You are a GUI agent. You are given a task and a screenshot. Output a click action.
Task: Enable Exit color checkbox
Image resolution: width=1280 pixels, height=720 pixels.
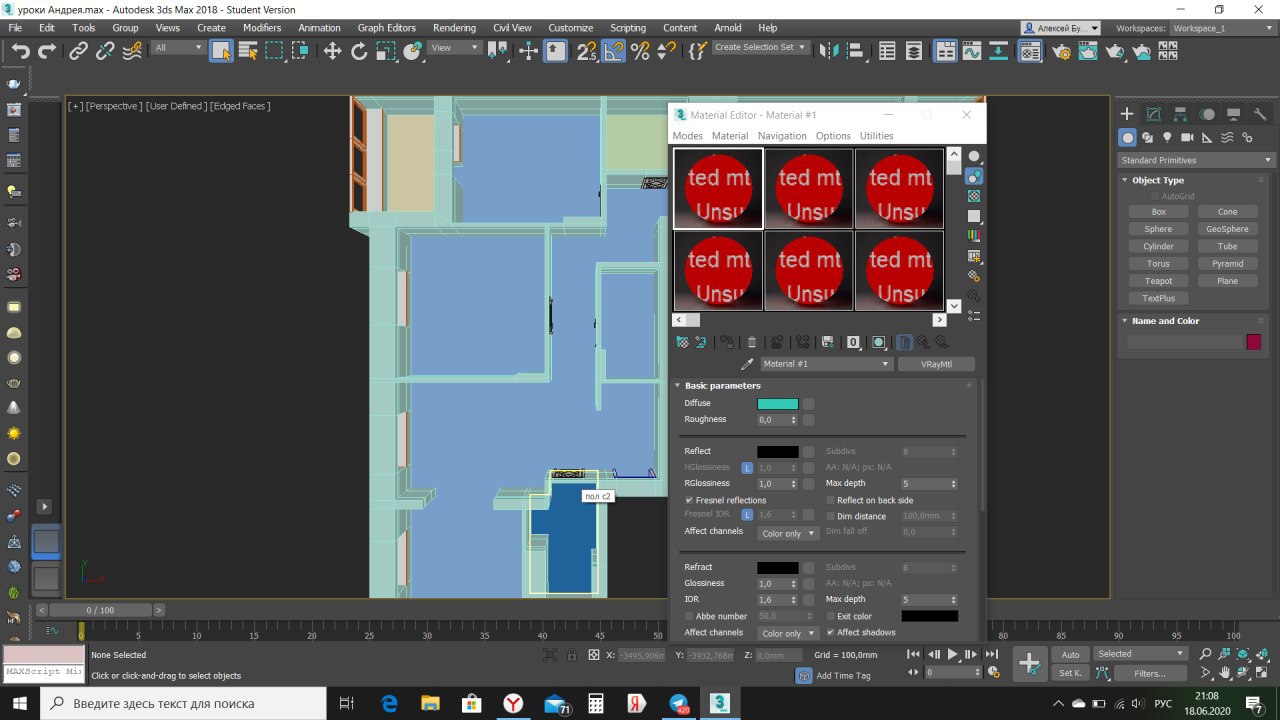[x=830, y=616]
